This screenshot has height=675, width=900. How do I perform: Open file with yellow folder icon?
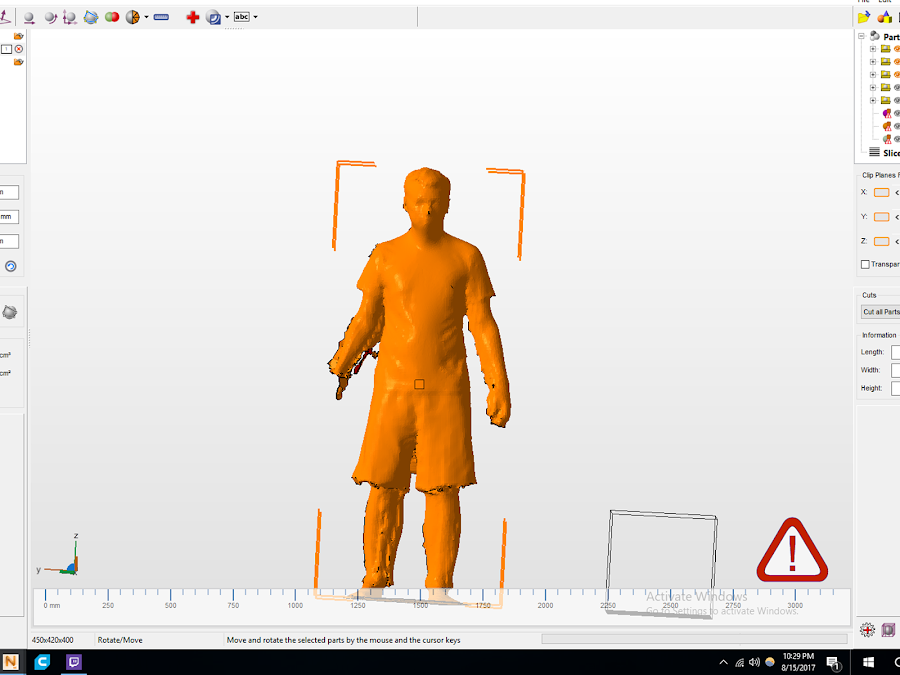[863, 17]
